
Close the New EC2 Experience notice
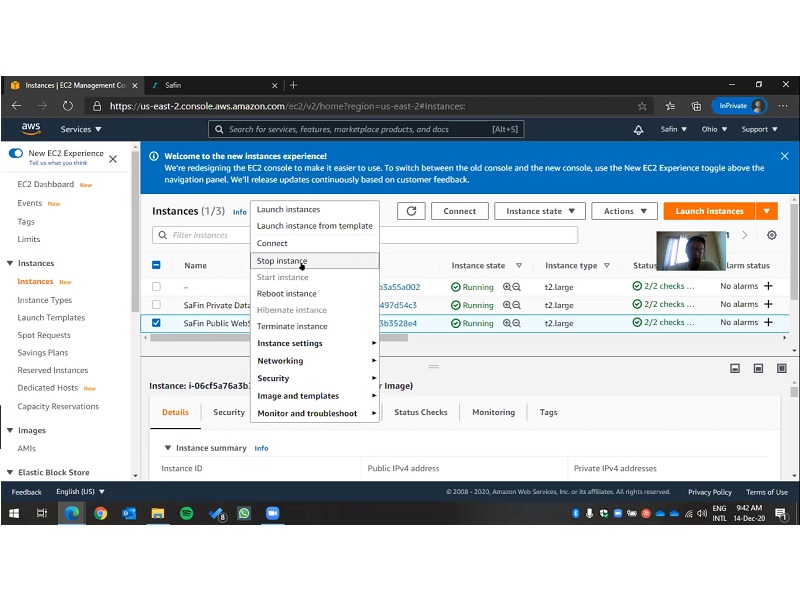point(113,159)
